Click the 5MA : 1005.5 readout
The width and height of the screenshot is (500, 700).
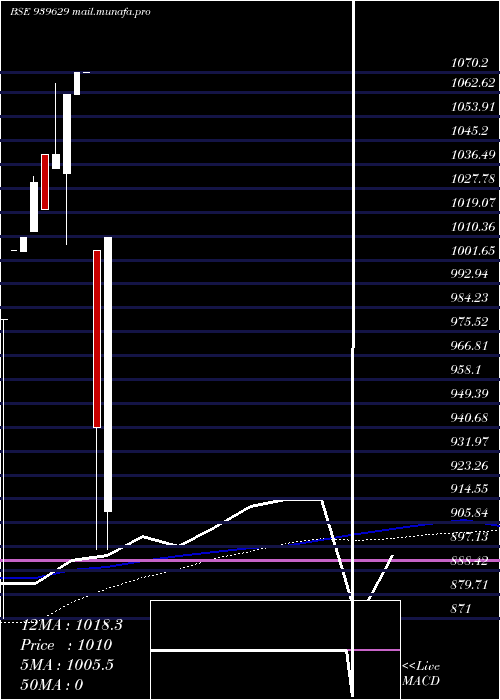(67, 665)
